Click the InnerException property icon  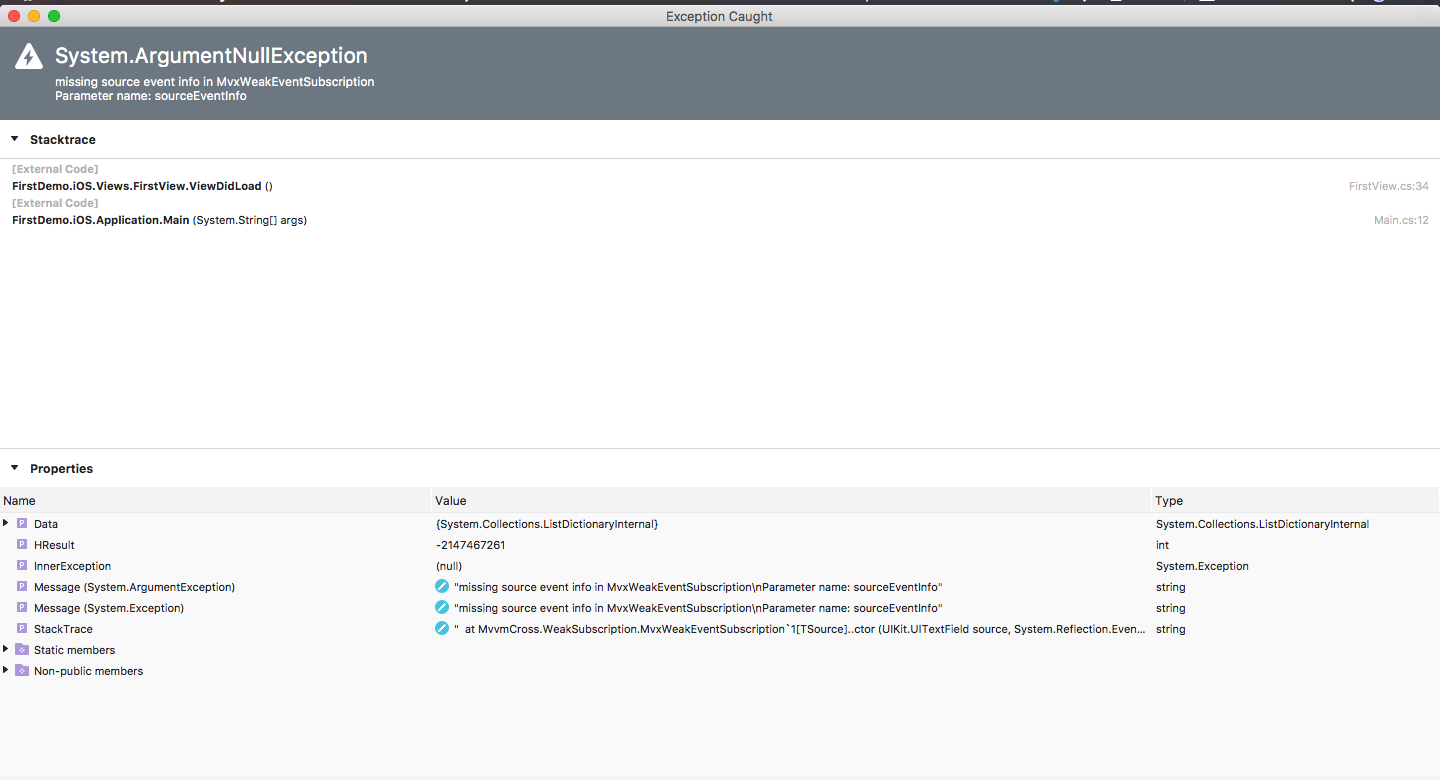(x=22, y=565)
